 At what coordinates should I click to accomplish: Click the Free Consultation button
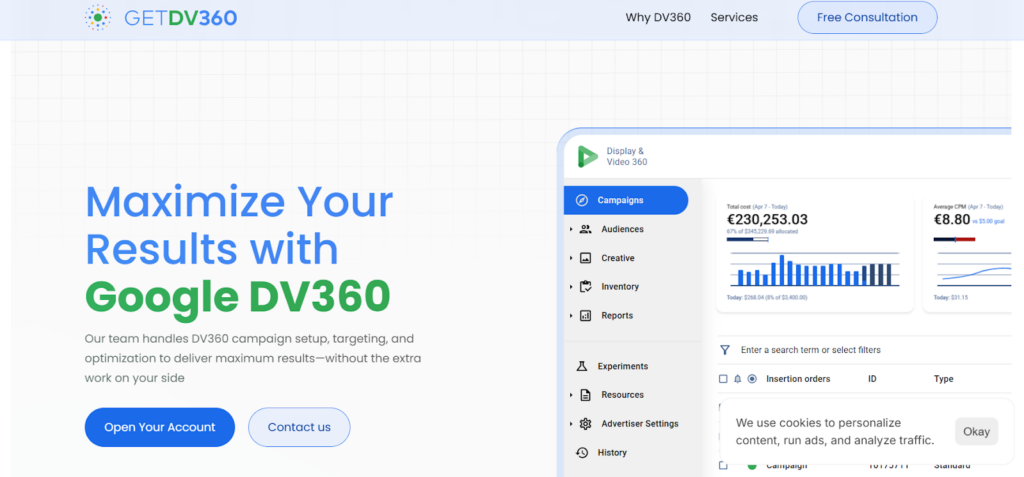click(x=867, y=17)
